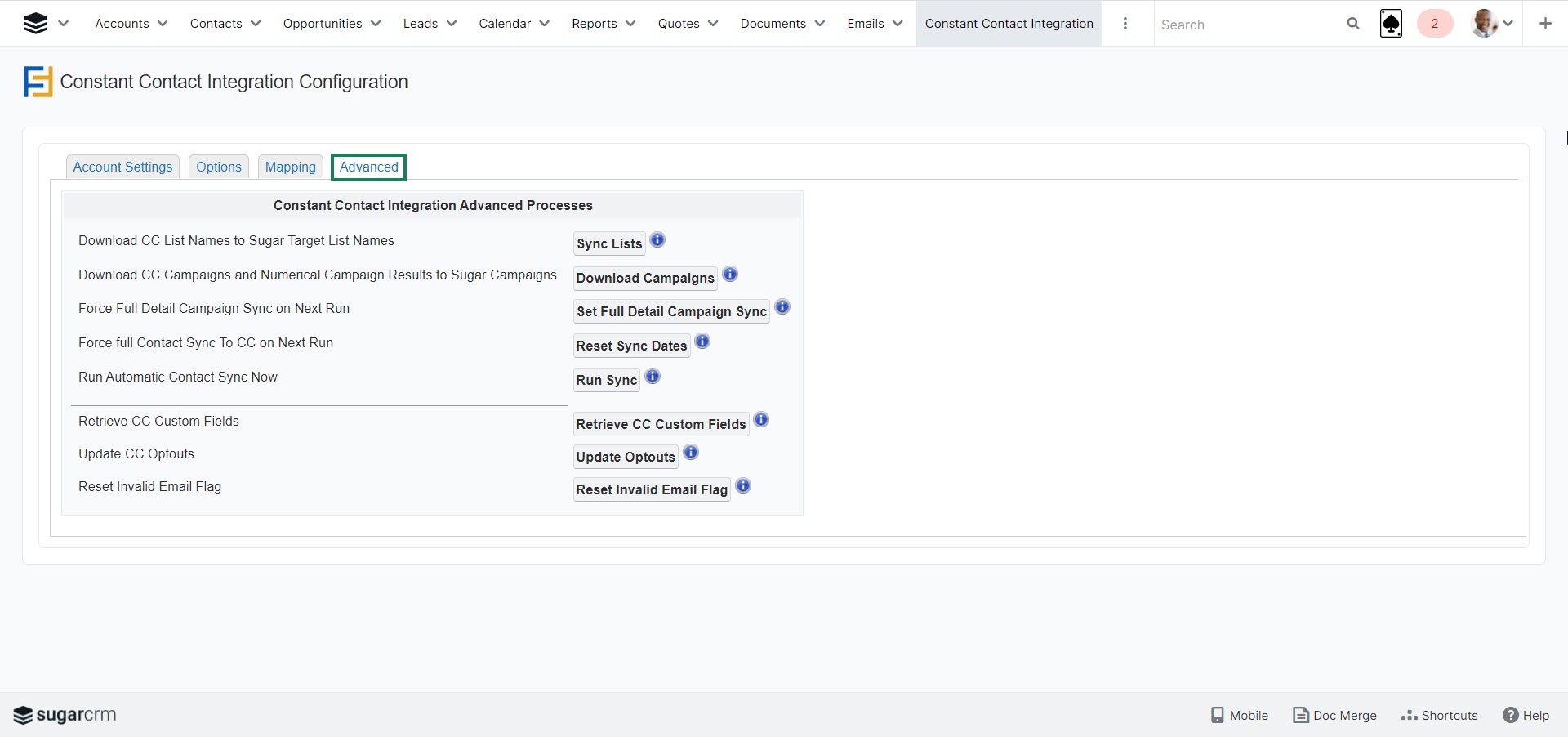Image resolution: width=1568 pixels, height=737 pixels.
Task: Click info icon beside Download Campaigns
Action: click(x=730, y=275)
